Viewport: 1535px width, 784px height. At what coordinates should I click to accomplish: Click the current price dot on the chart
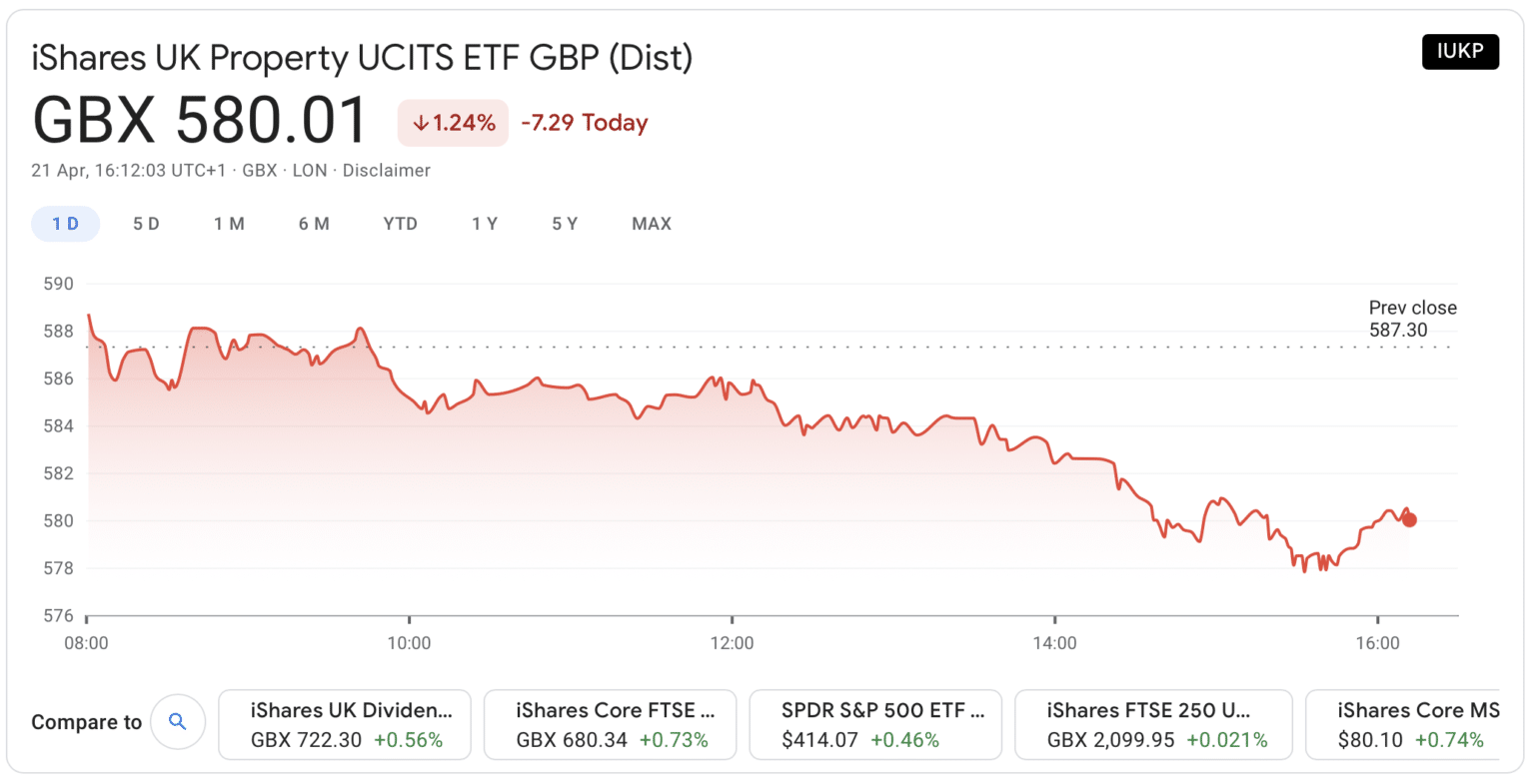click(x=1409, y=519)
